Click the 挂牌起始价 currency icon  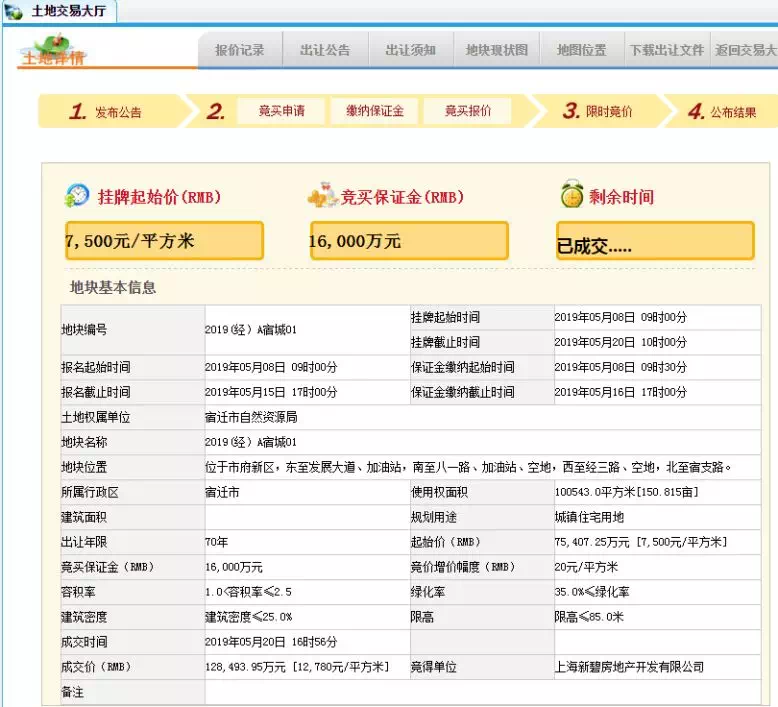tap(77, 195)
